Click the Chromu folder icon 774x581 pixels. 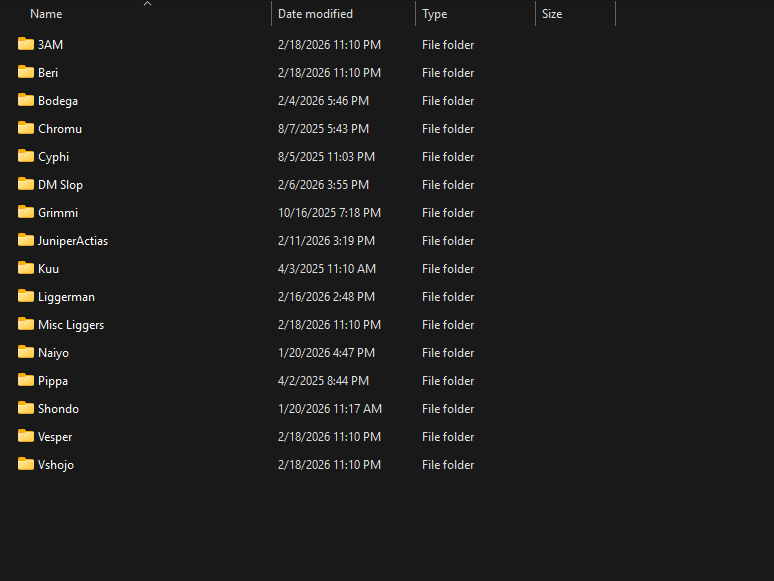(x=26, y=128)
